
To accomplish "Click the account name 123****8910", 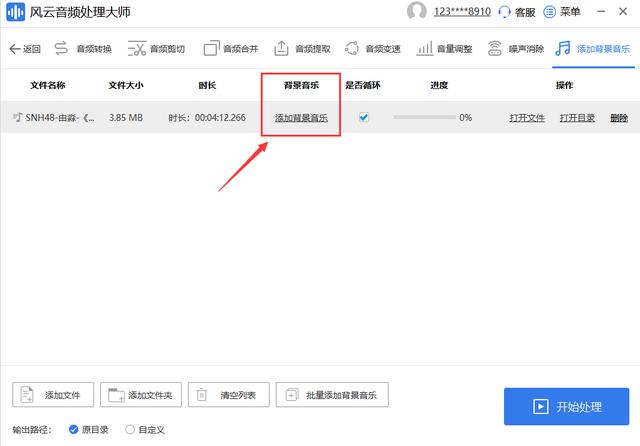I will (462, 11).
